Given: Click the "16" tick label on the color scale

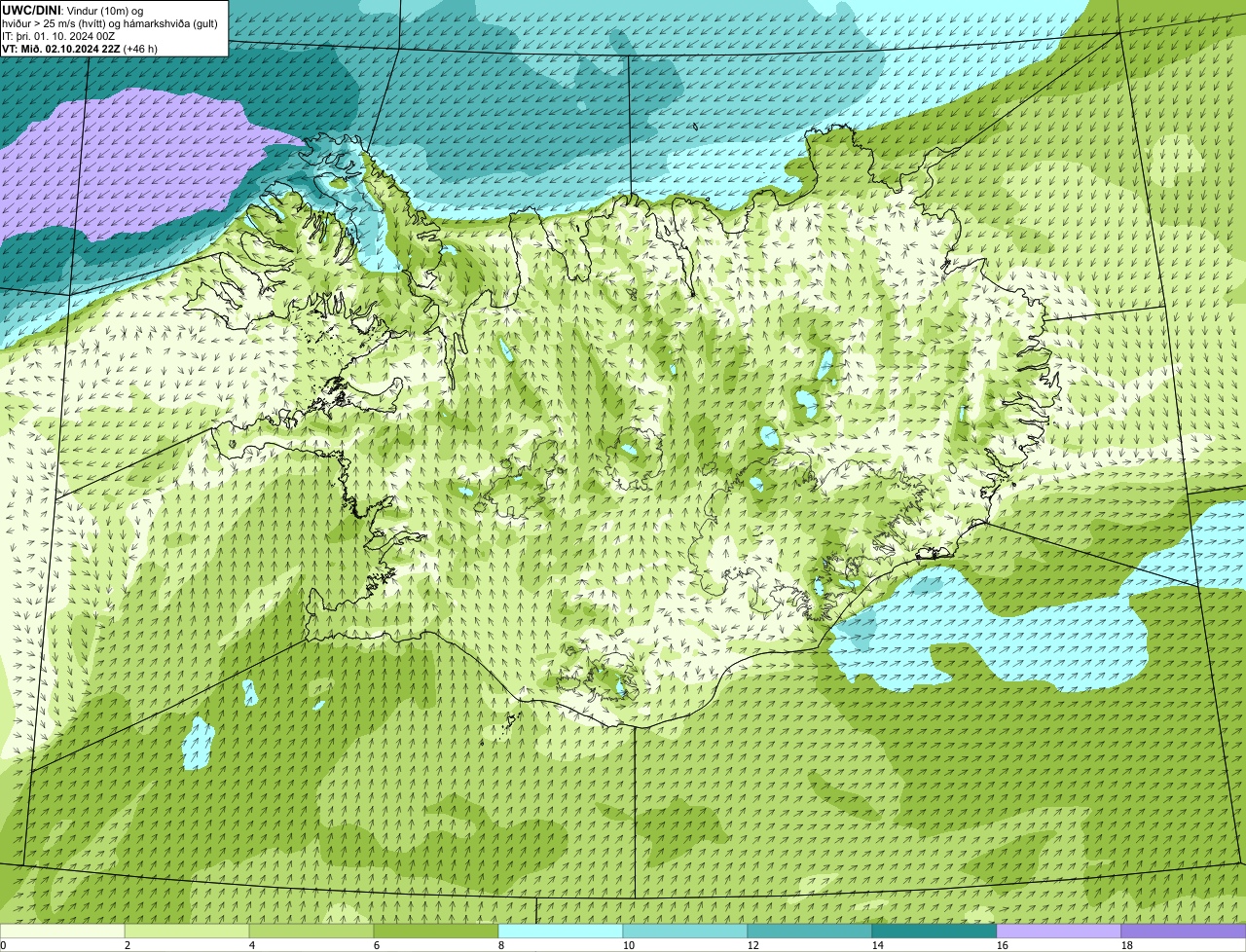Looking at the screenshot, I should 1003,945.
